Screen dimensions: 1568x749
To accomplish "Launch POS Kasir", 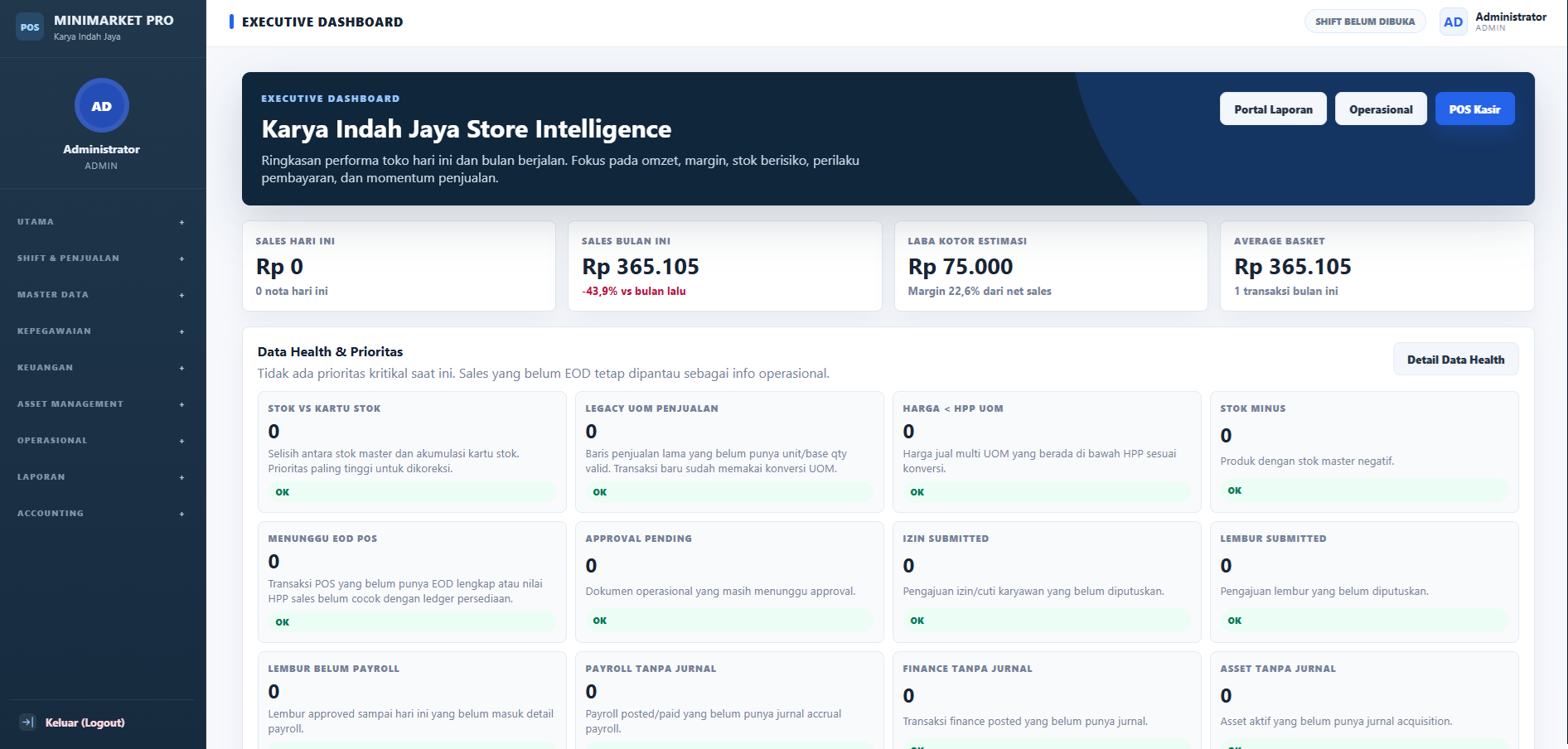I will click(x=1474, y=109).
